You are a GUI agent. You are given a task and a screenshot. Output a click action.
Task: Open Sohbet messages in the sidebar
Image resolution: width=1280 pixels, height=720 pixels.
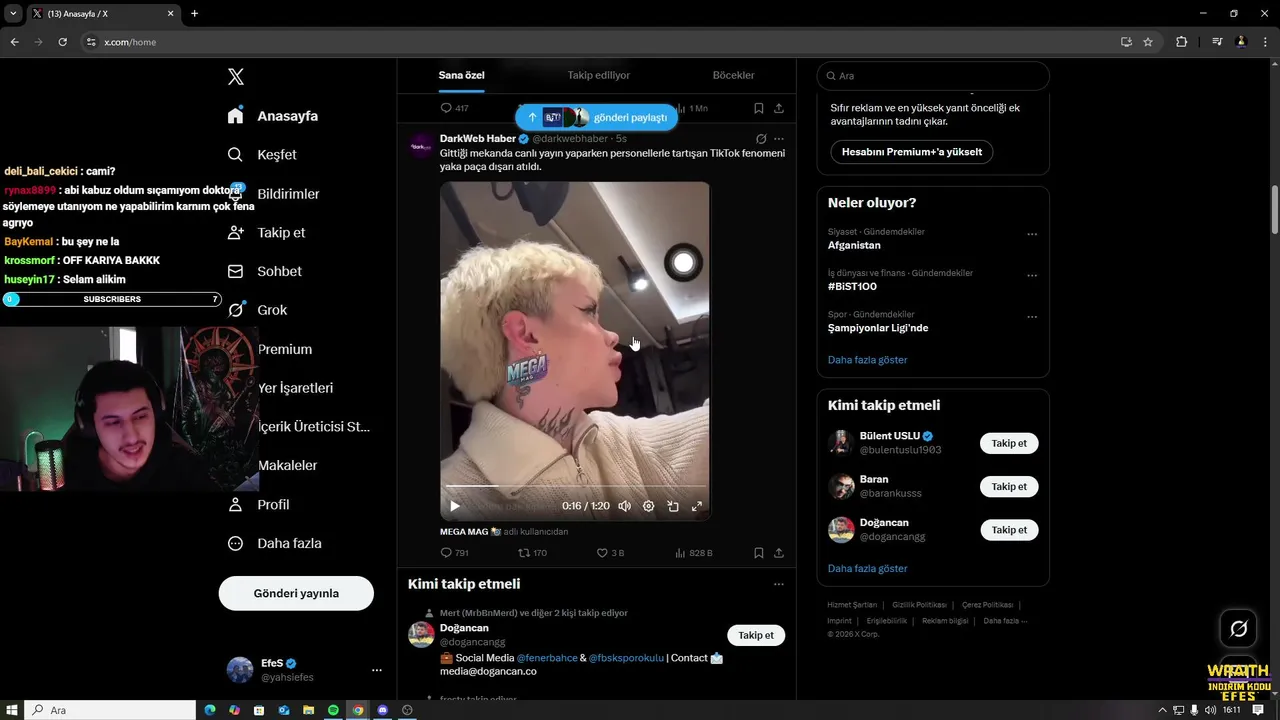tap(264, 271)
